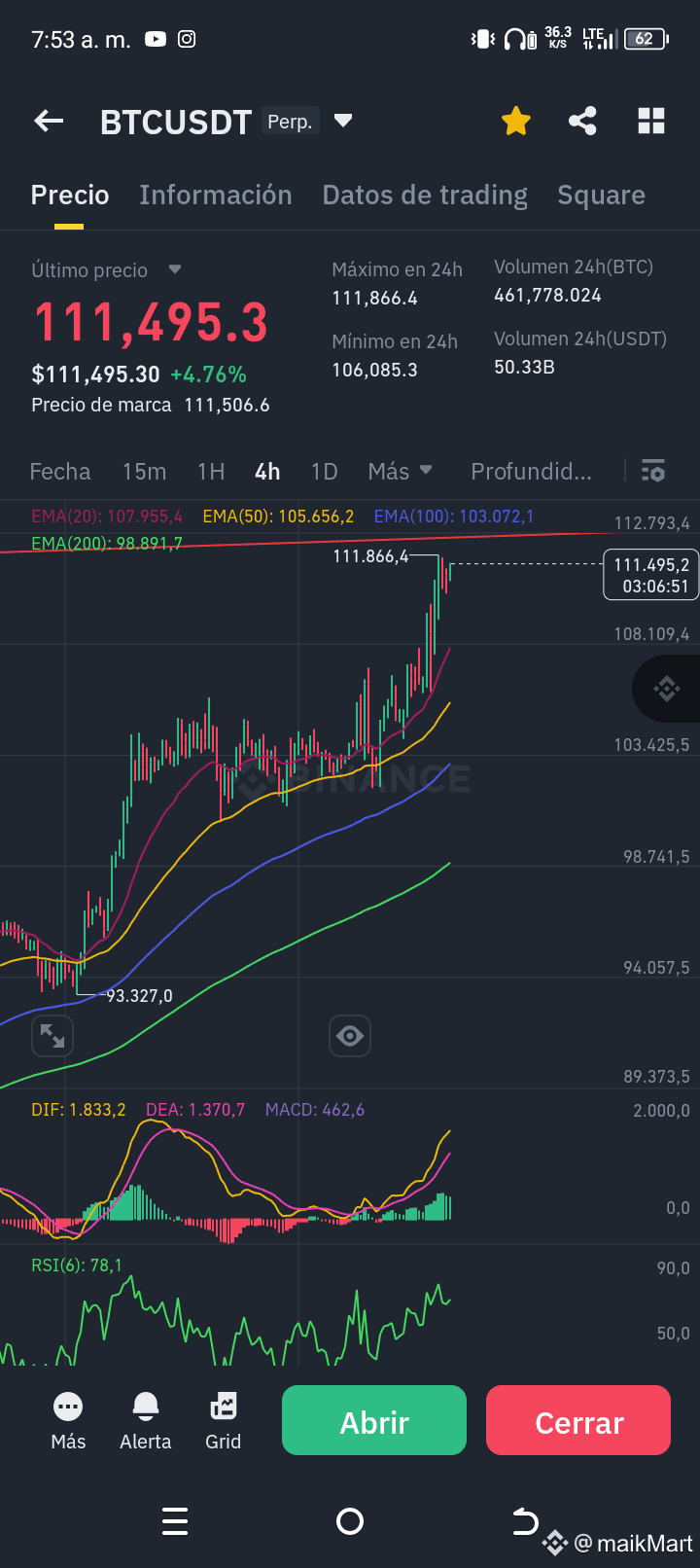
Task: Tap the headphones icon in status bar
Action: 520,39
